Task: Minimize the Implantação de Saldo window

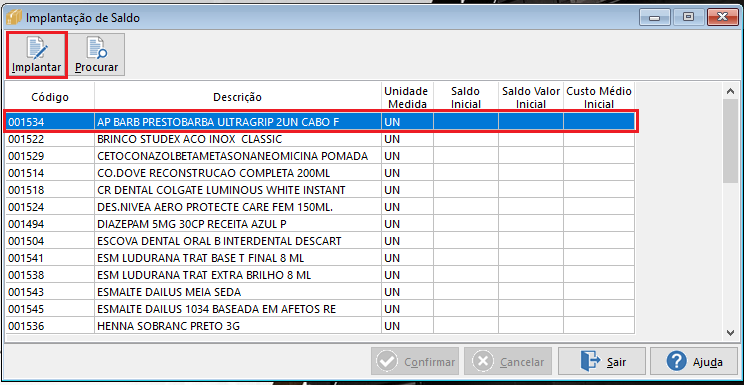Action: click(655, 18)
